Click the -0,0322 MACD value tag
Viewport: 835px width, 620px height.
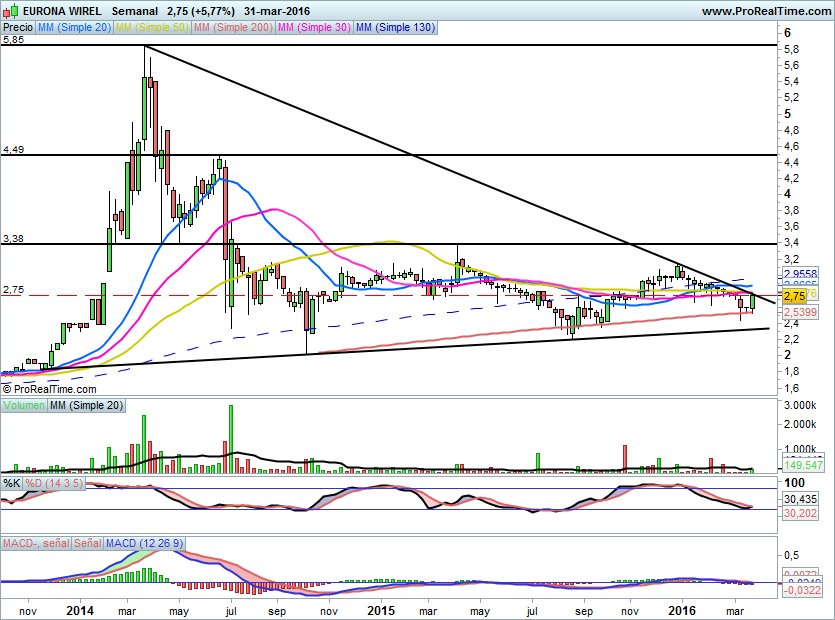[801, 590]
